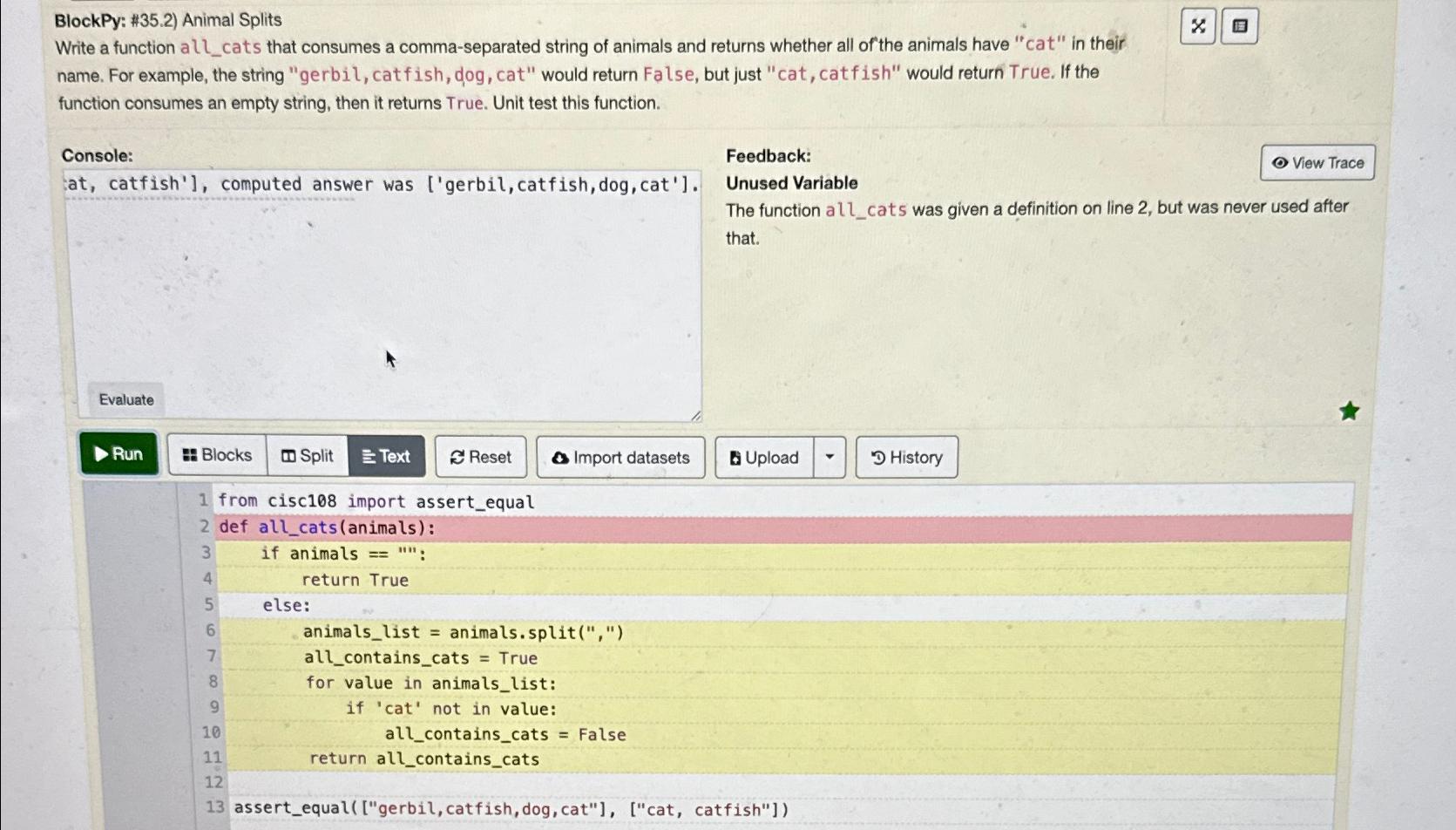Open the settings list icon beside fullscreen
The image size is (1456, 830).
pos(1238,26)
